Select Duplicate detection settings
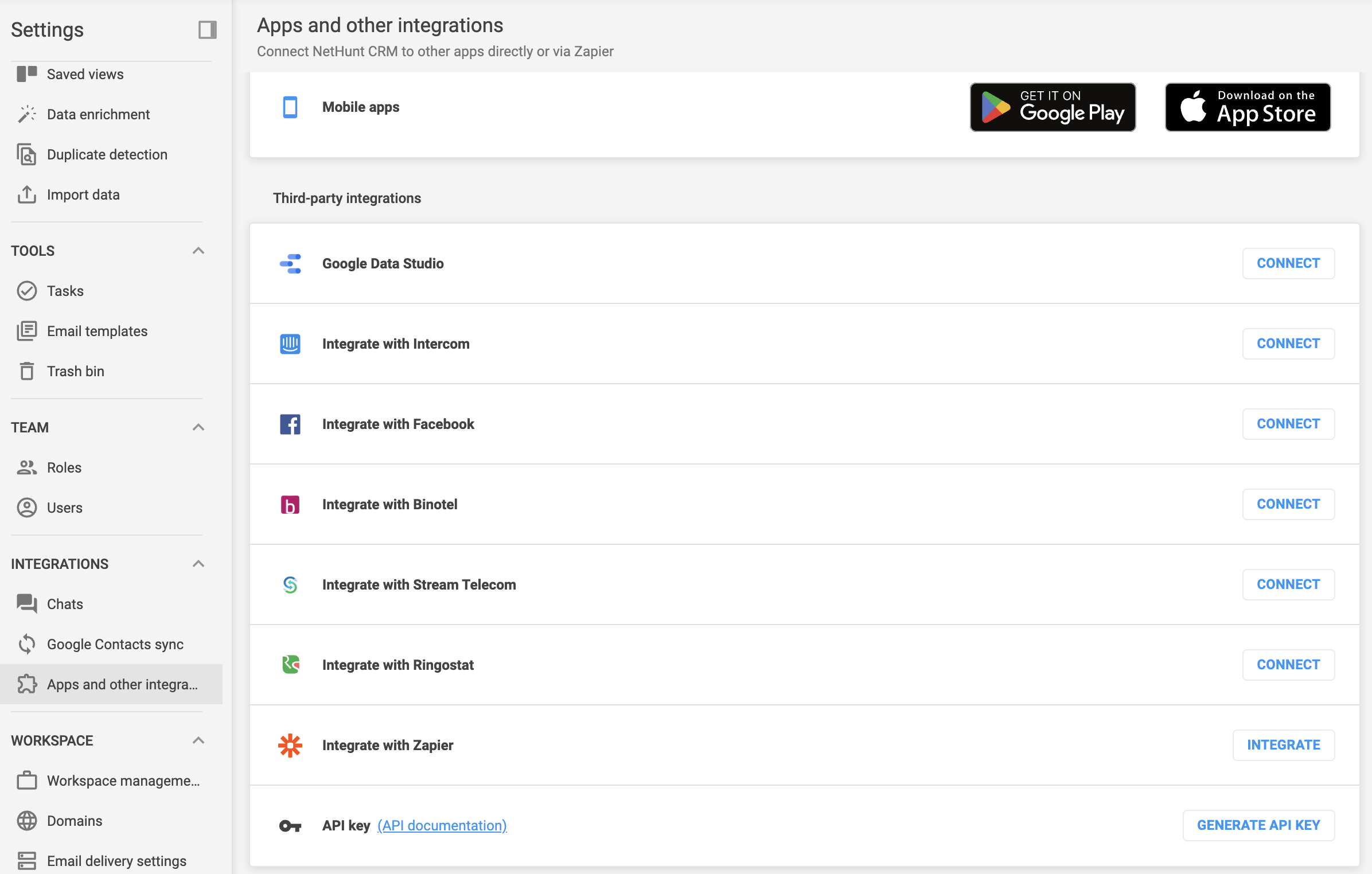 (x=107, y=154)
